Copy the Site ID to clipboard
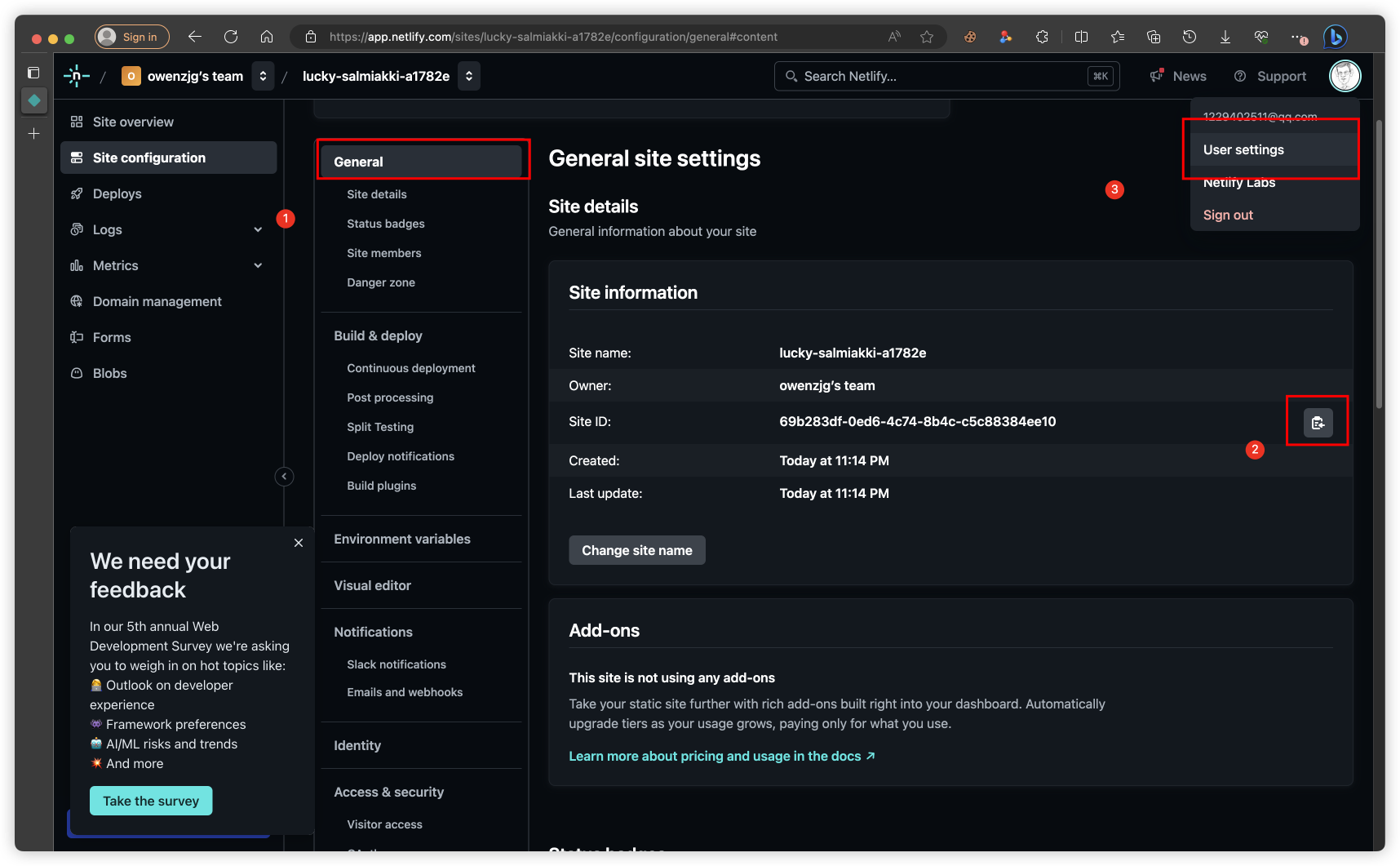Viewport: 1400px width, 866px height. 1318,423
